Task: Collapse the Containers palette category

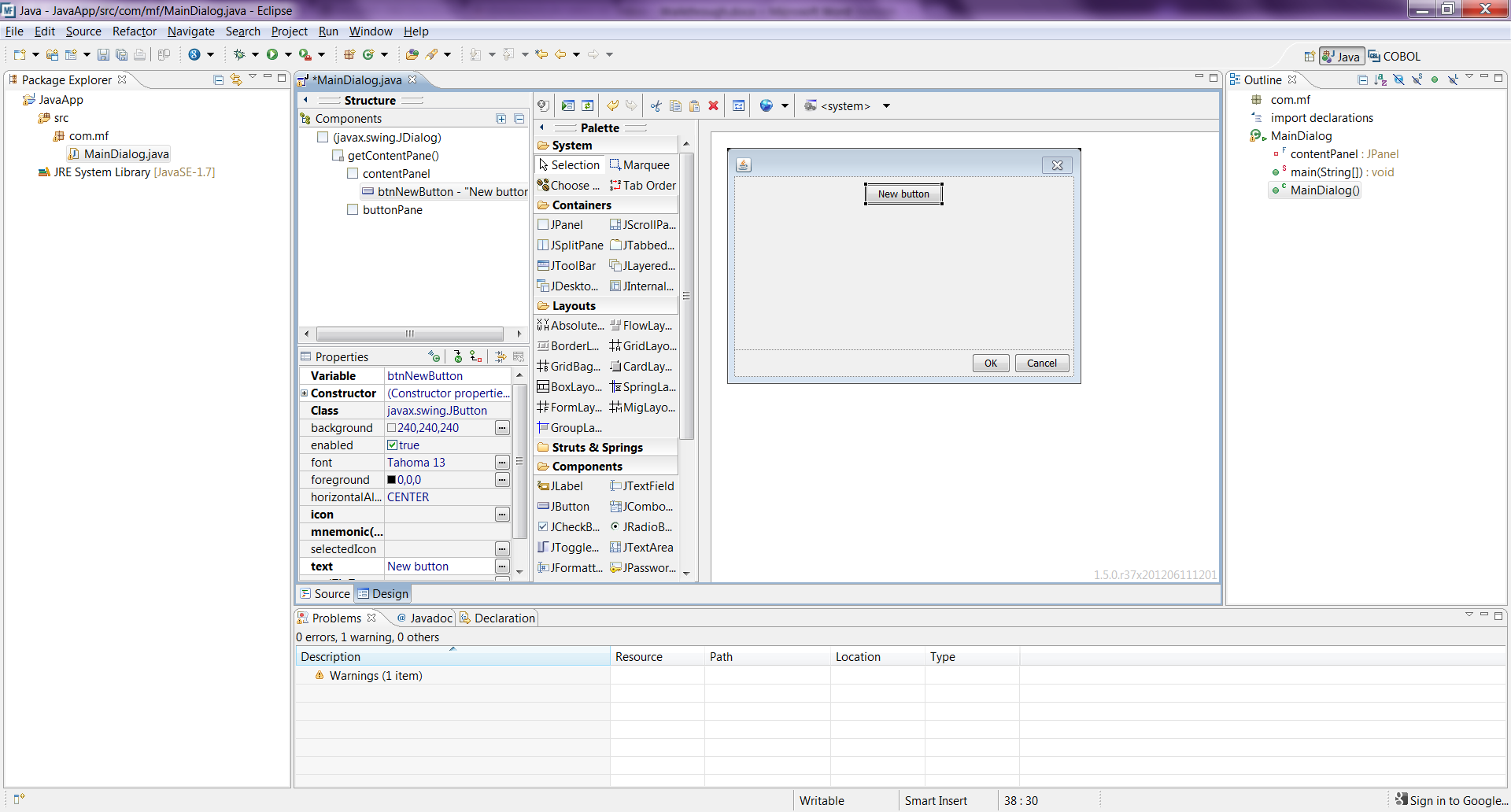Action: [x=581, y=205]
